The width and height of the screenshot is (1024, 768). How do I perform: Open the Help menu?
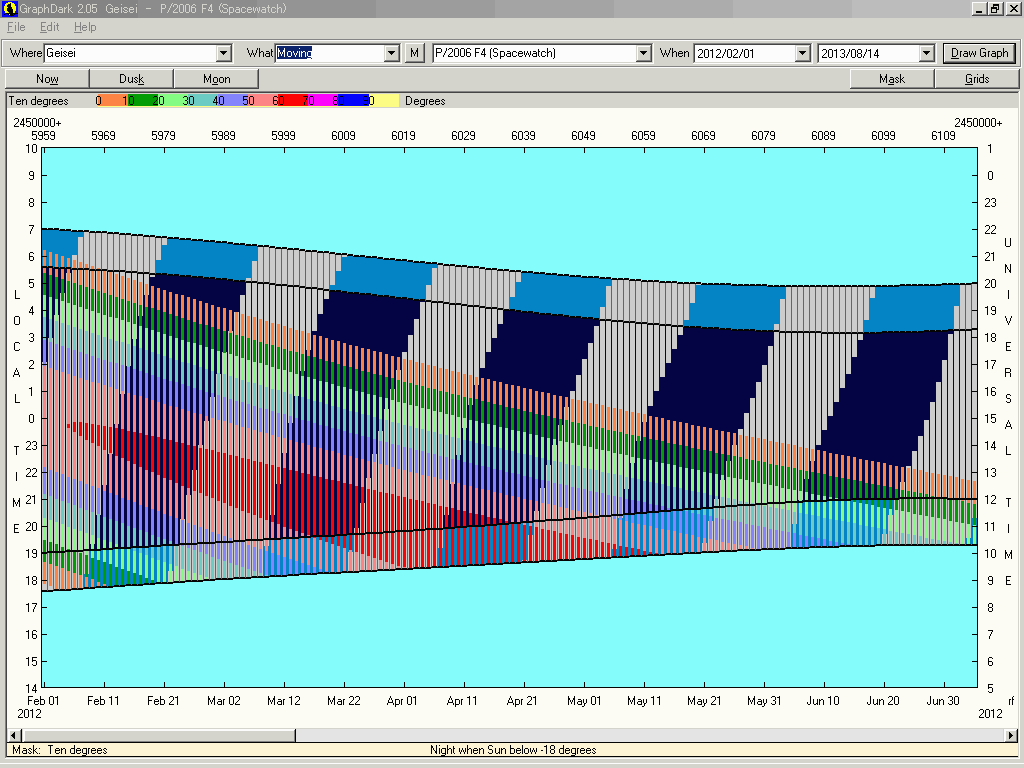pos(85,27)
